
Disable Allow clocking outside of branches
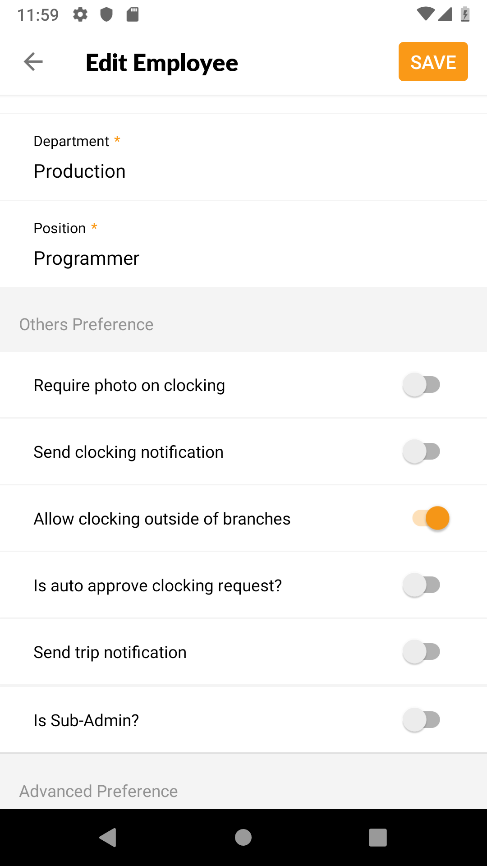tap(431, 518)
